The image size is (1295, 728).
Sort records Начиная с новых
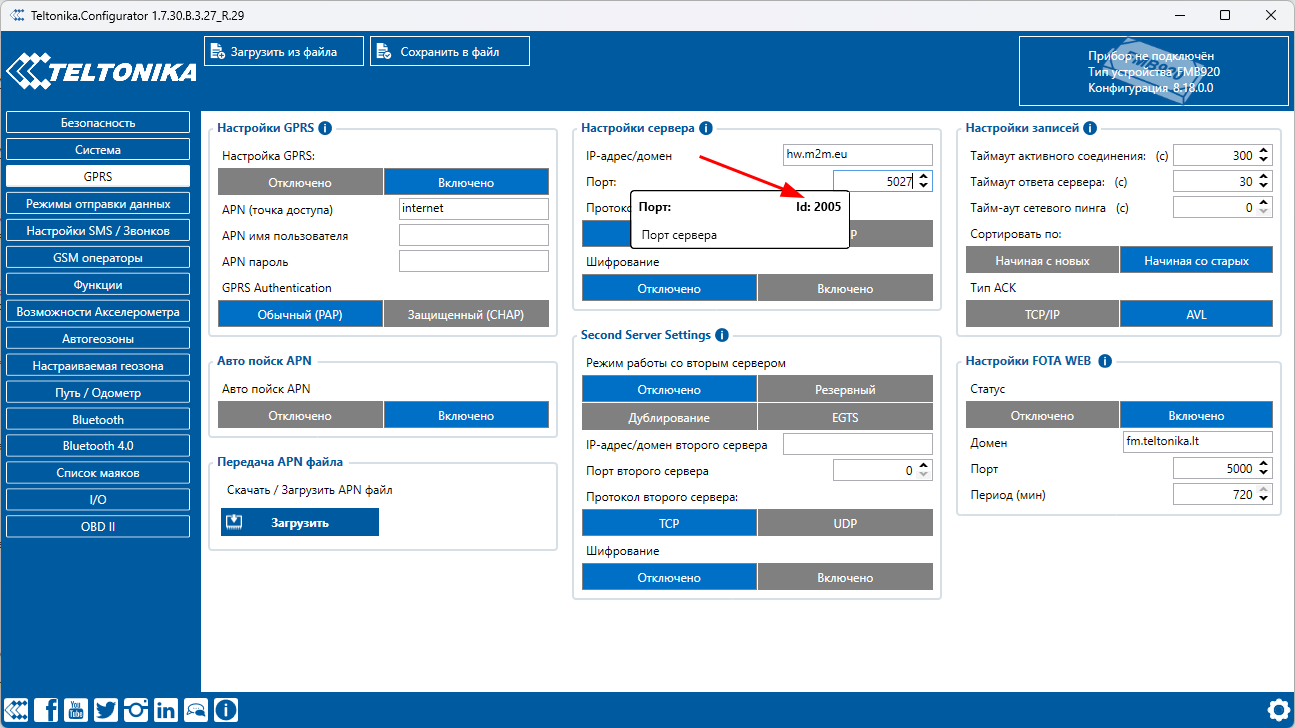[x=1042, y=260]
